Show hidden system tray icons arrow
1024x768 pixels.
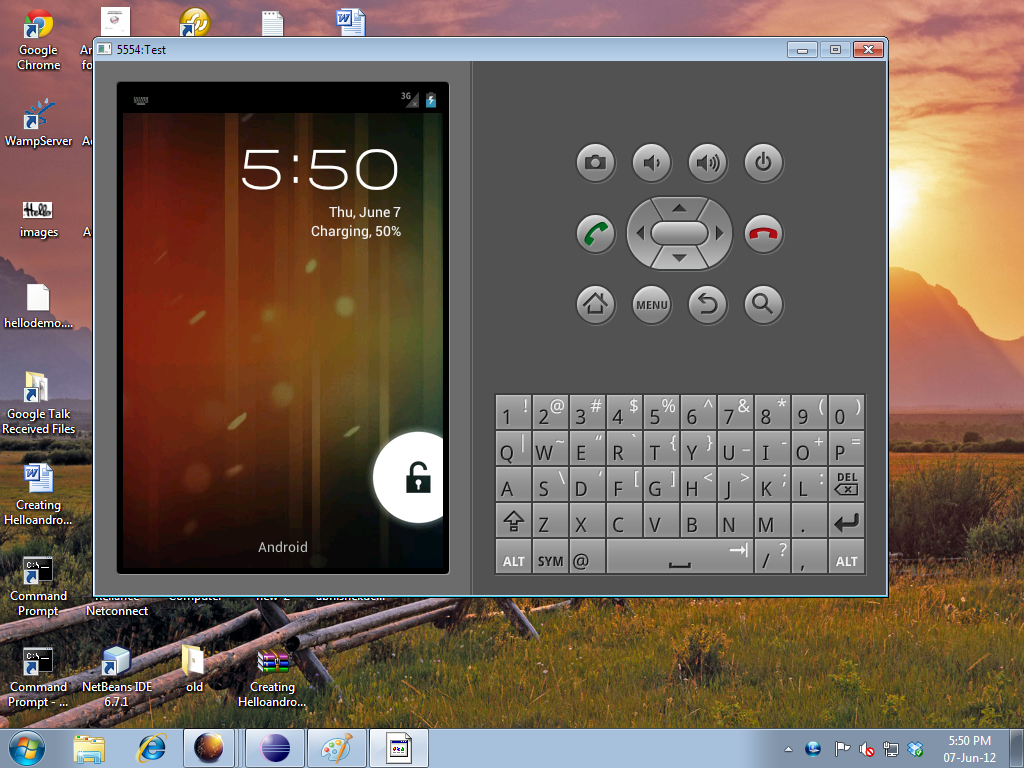pos(788,749)
